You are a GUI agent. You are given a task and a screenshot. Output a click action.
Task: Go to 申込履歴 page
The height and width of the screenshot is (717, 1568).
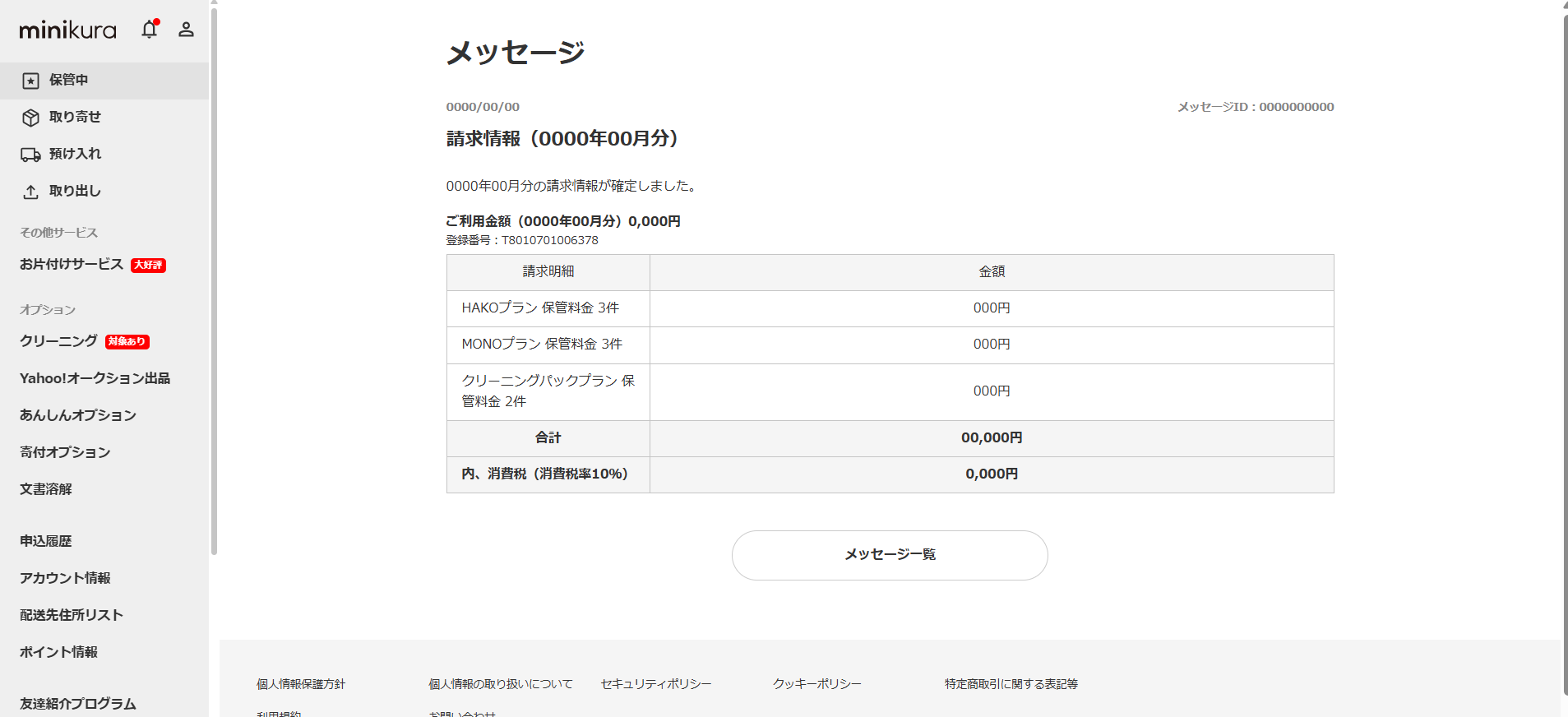[x=46, y=541]
